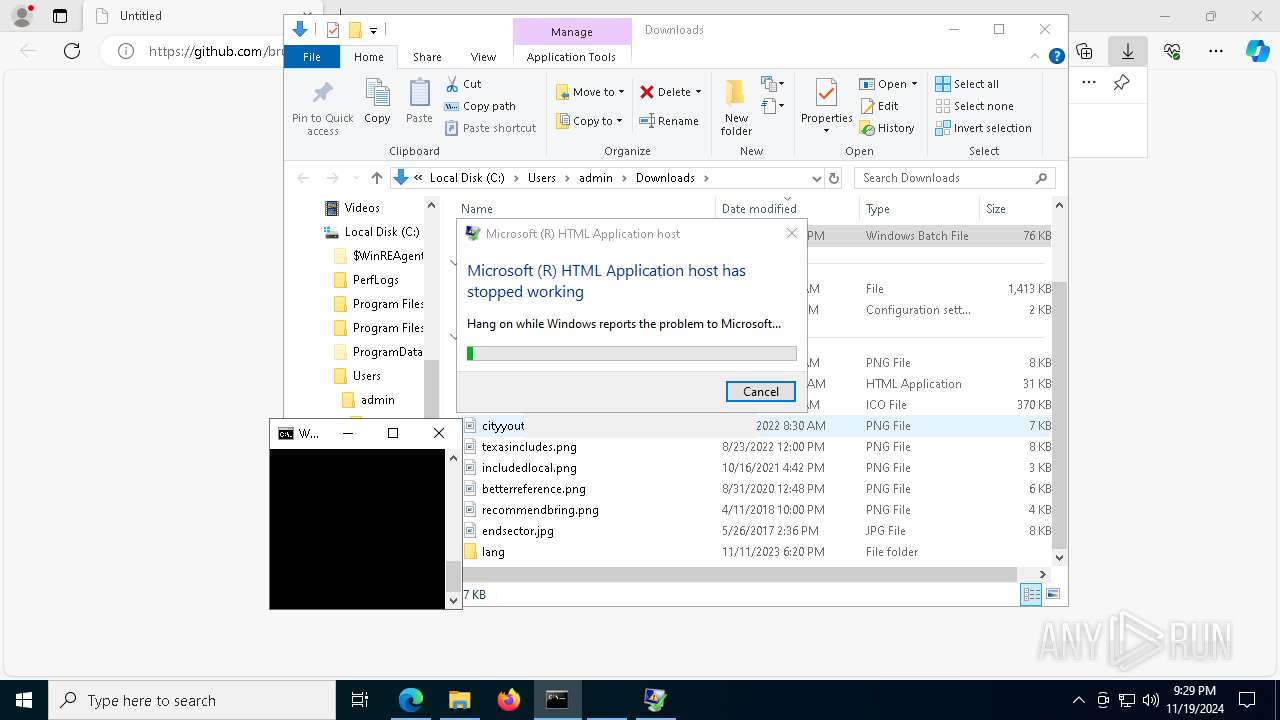Click the error report progress bar
This screenshot has width=1280, height=720.
632,353
